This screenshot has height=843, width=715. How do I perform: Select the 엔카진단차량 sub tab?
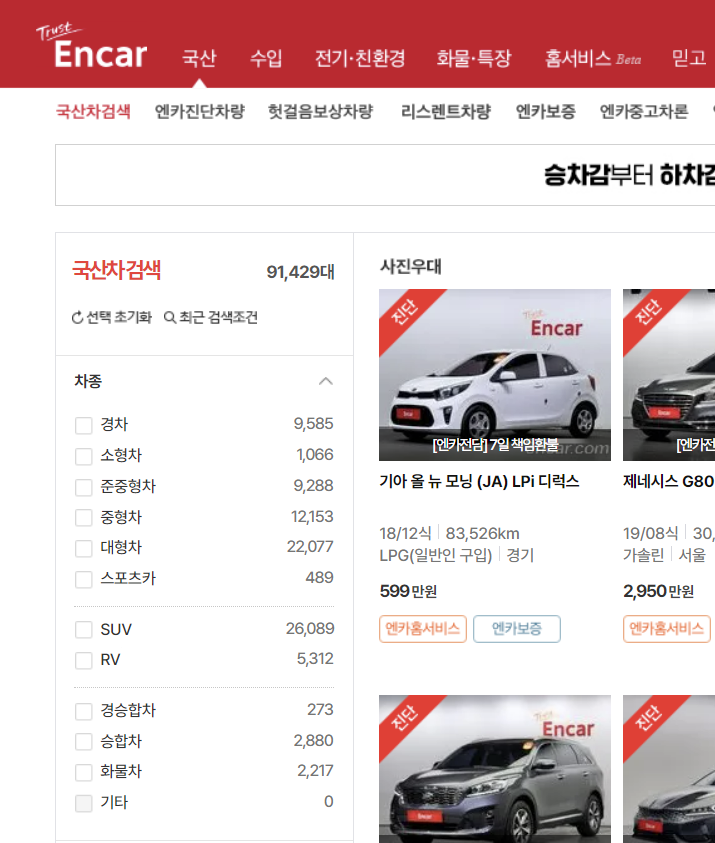(x=199, y=111)
